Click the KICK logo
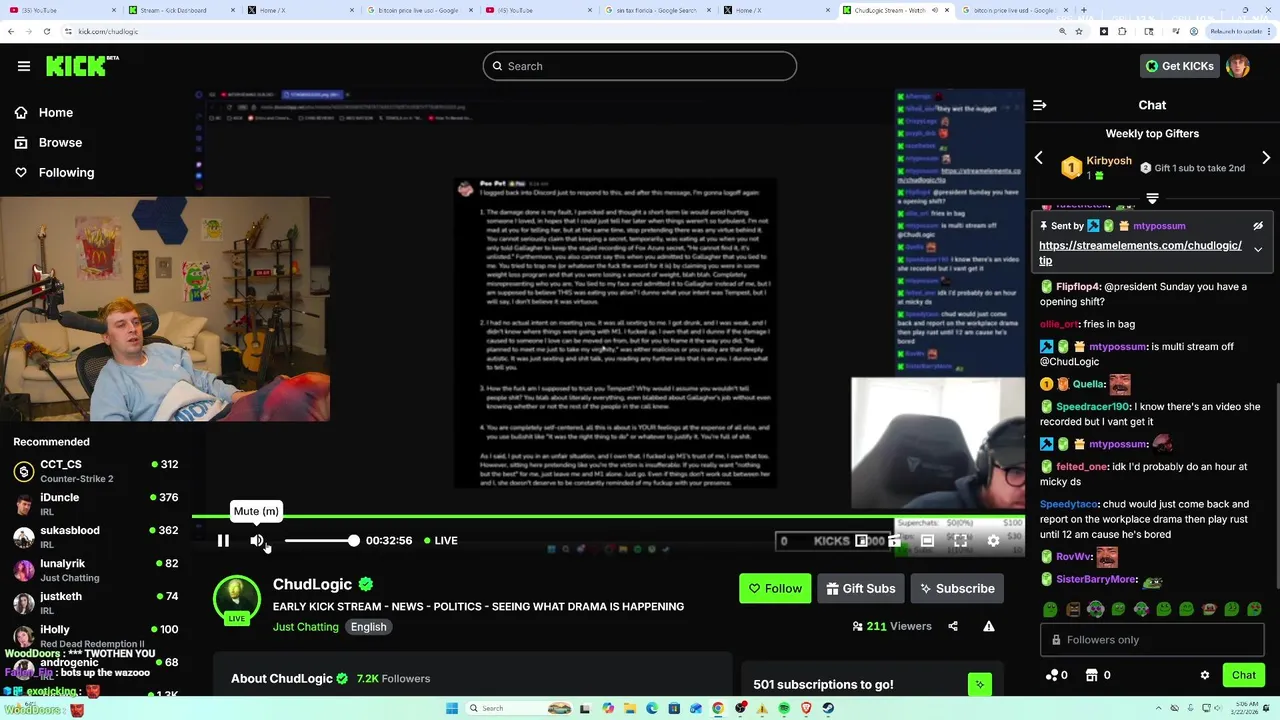The height and width of the screenshot is (720, 1280). pyautogui.click(x=82, y=66)
